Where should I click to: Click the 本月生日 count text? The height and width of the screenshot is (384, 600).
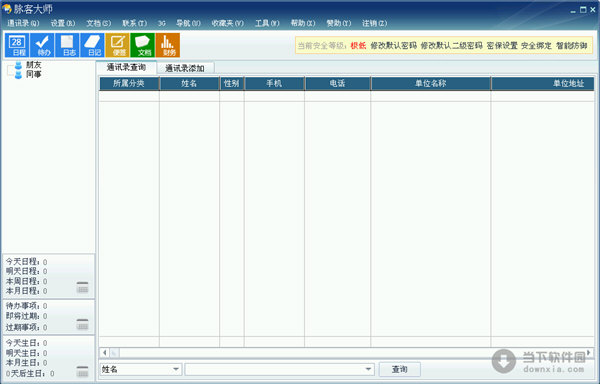[x=26, y=363]
